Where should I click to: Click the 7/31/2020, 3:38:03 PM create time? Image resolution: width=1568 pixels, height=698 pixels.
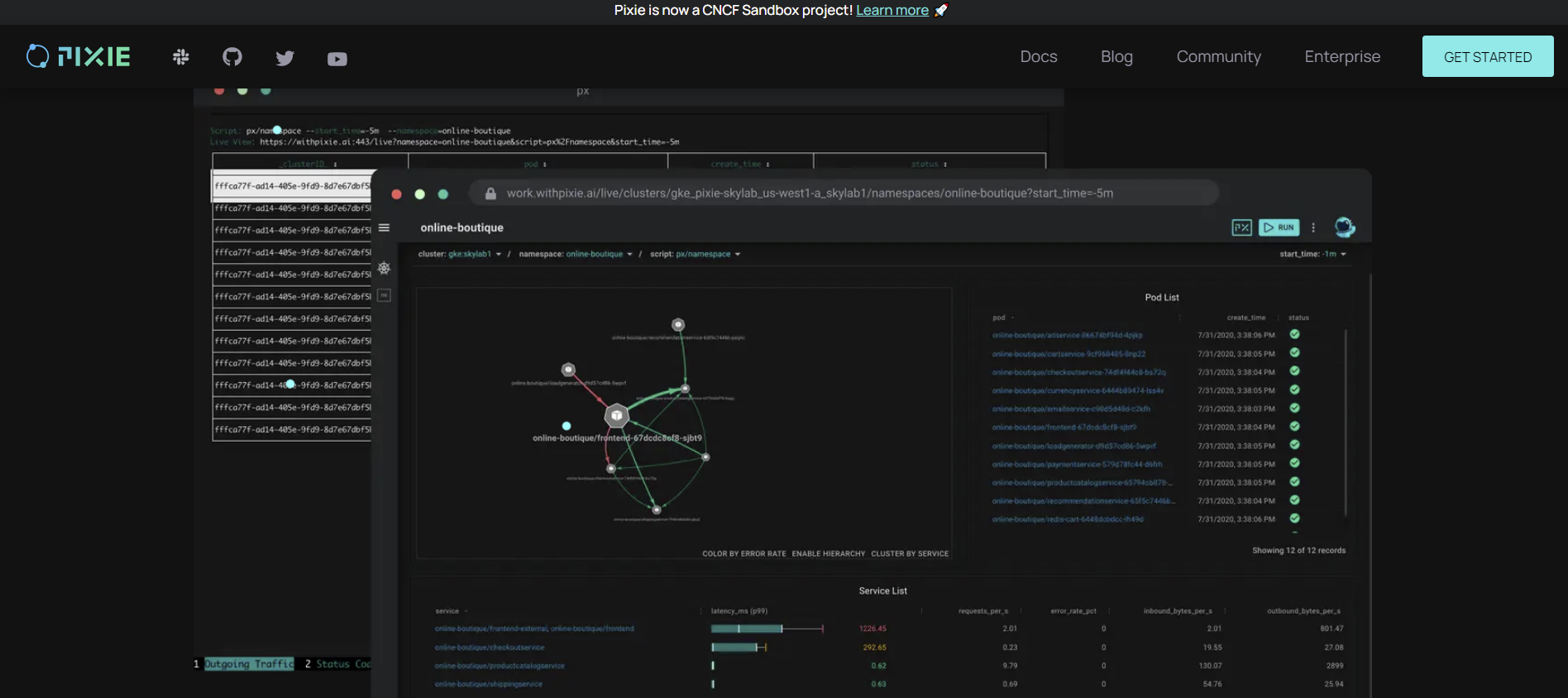1236,409
